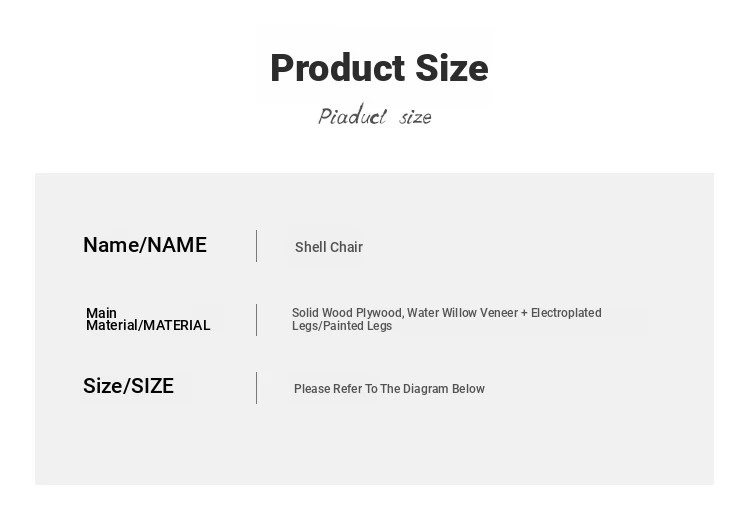750x524 pixels.
Task: Click the Shell Chair name value
Action: [329, 247]
